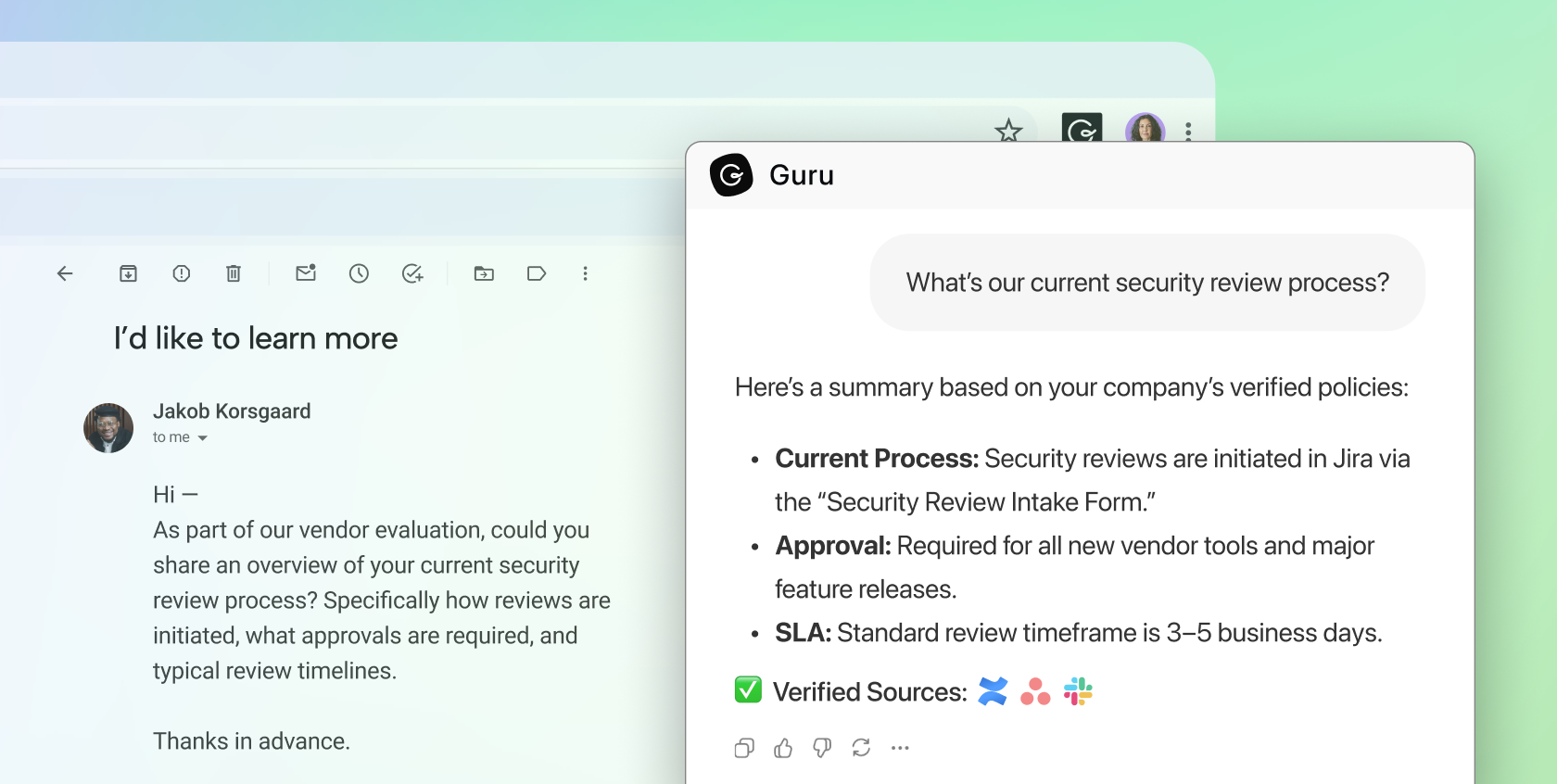Screen dimensions: 1557x784
Task: Click the sender name Jakob Korsgaard
Action: point(232,411)
